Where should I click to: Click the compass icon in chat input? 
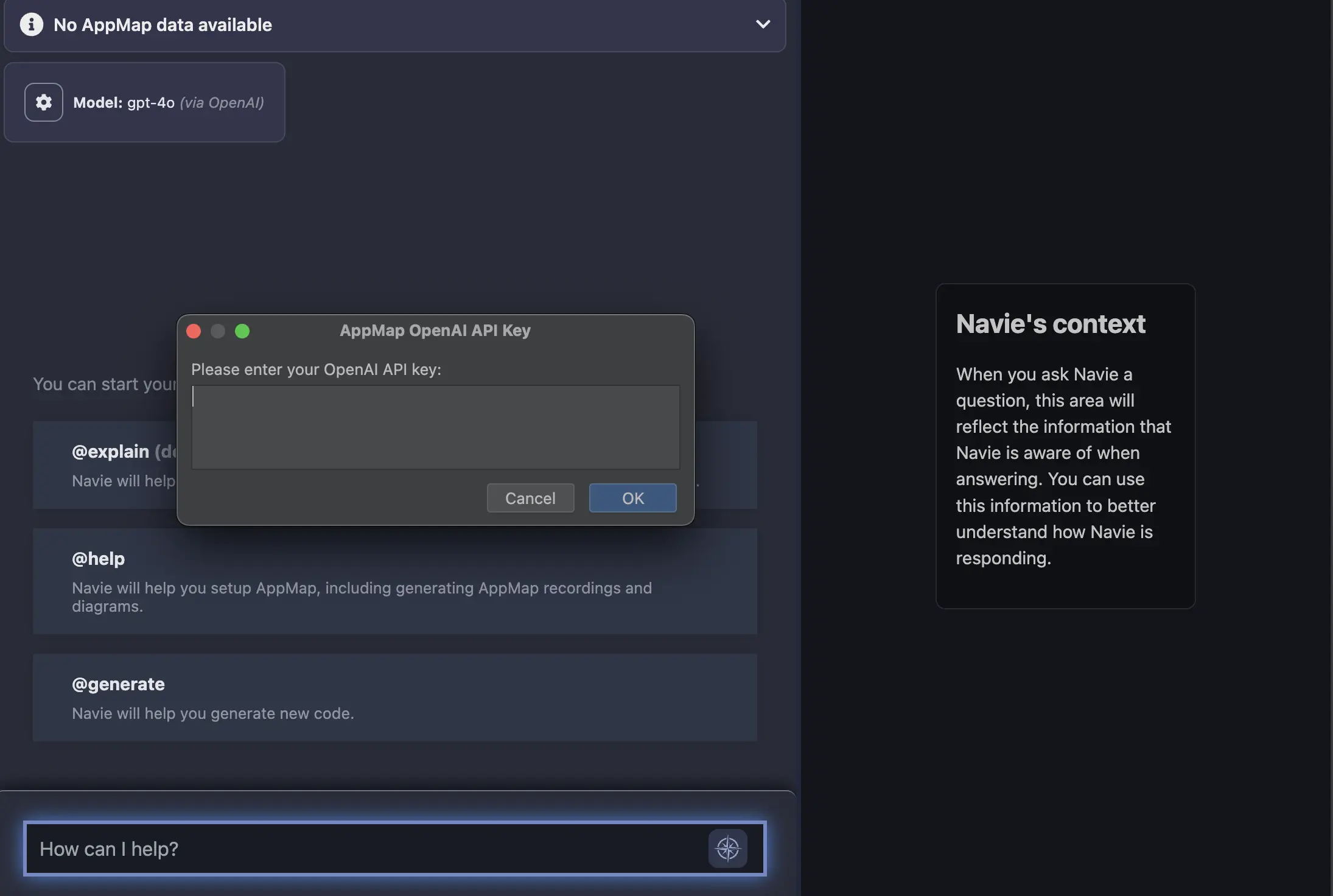click(x=727, y=849)
